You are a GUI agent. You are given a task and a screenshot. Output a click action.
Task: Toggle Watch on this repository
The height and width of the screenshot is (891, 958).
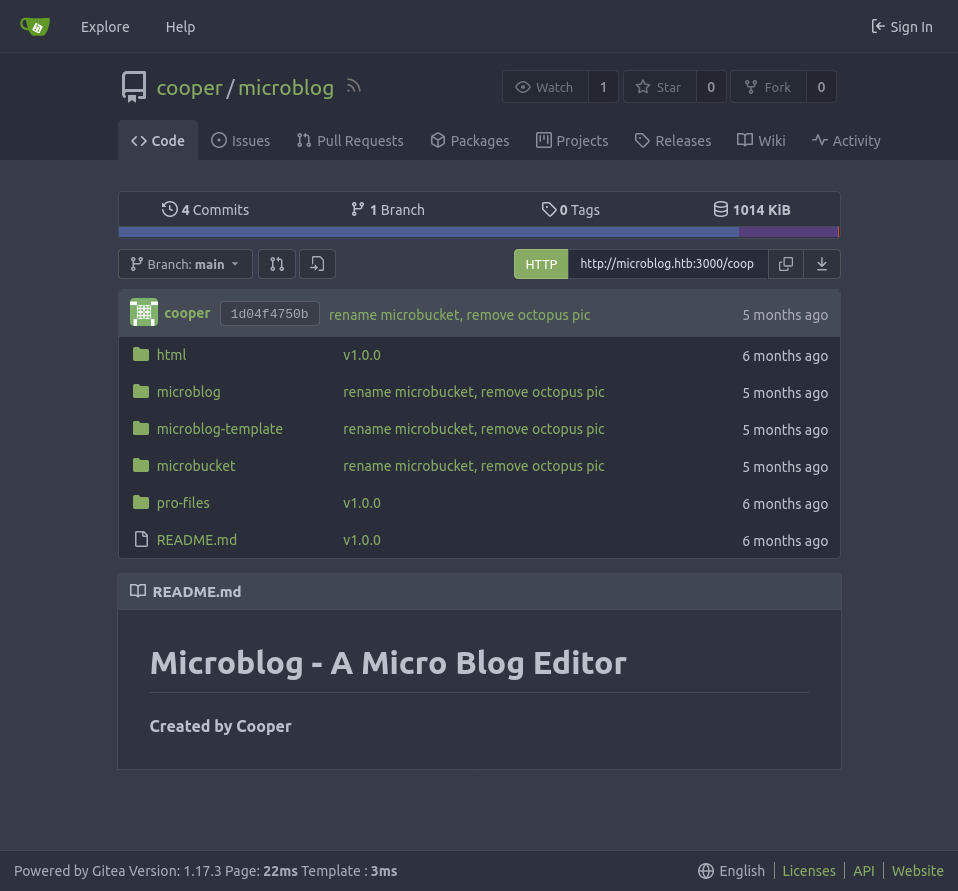tap(545, 87)
